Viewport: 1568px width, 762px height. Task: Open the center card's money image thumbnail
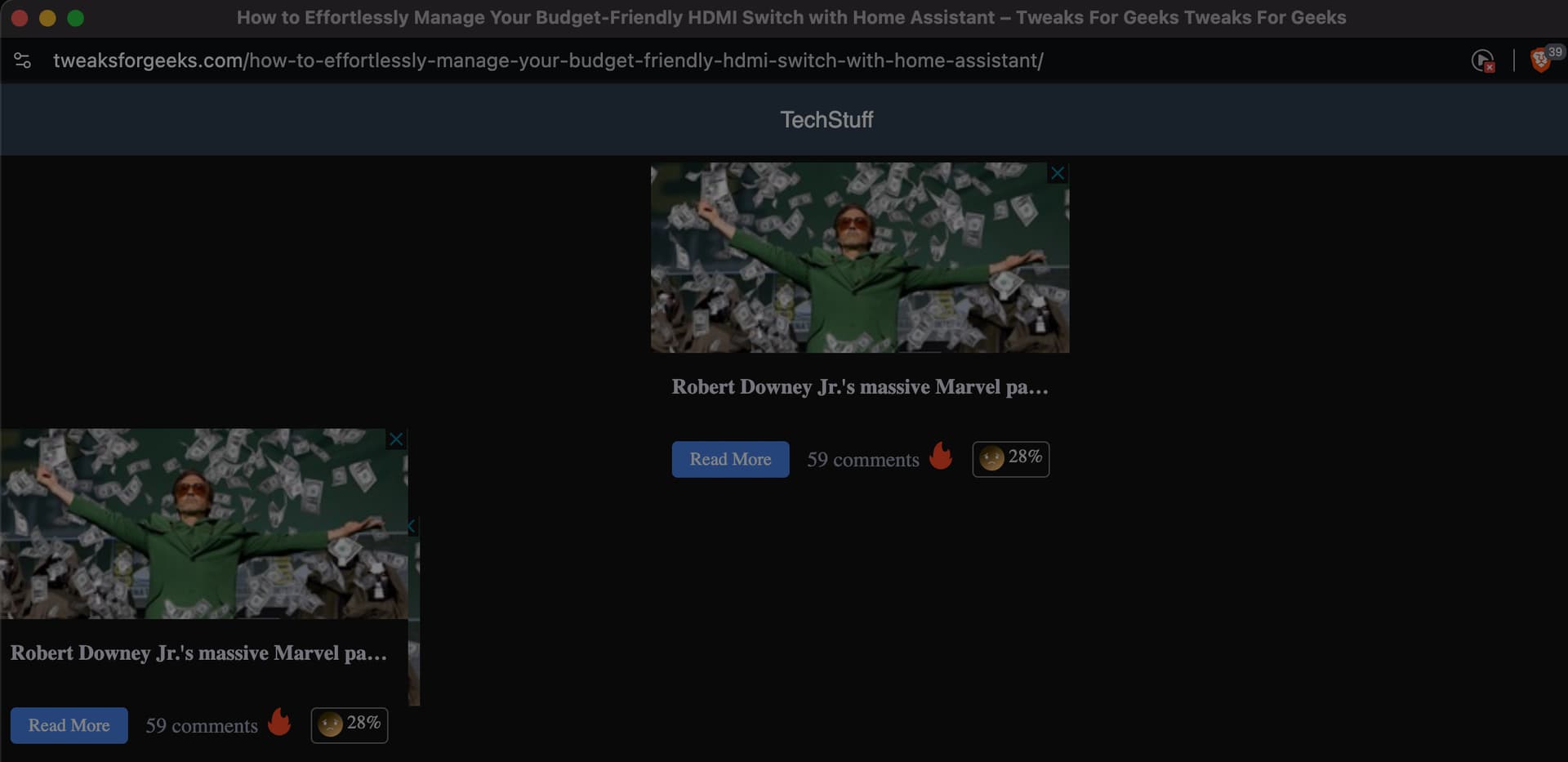[x=860, y=257]
